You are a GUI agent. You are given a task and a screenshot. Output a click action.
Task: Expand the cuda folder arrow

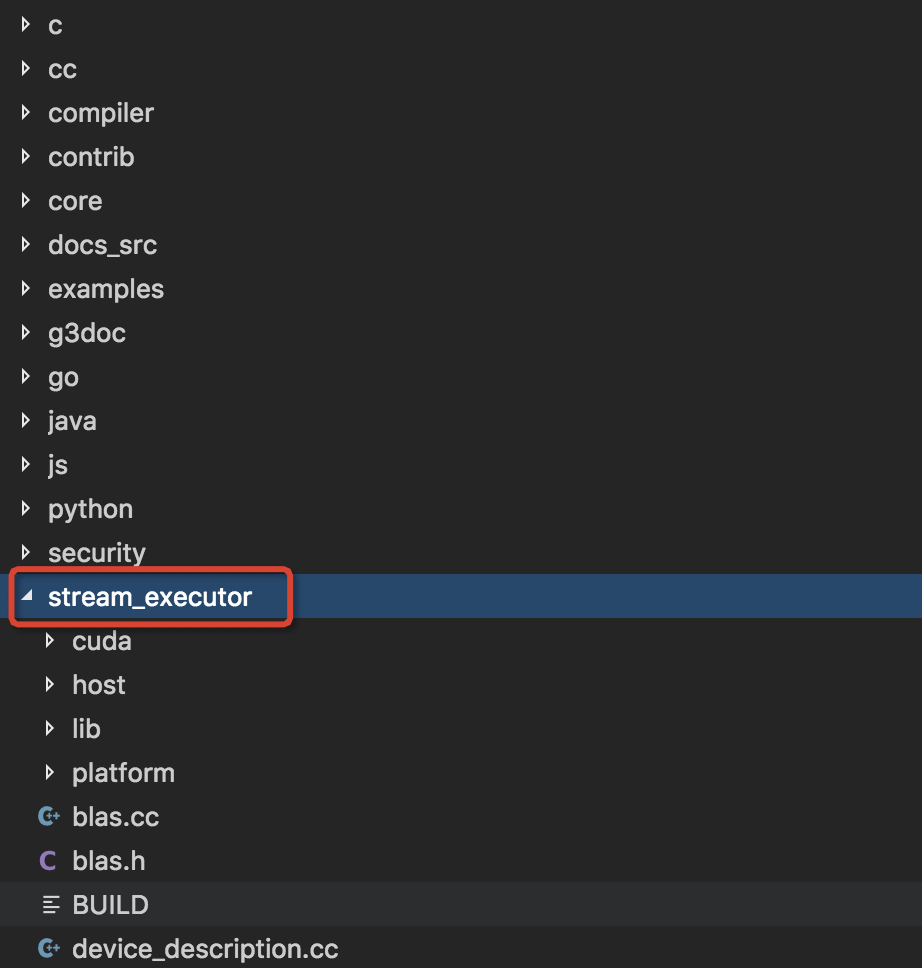(x=50, y=641)
